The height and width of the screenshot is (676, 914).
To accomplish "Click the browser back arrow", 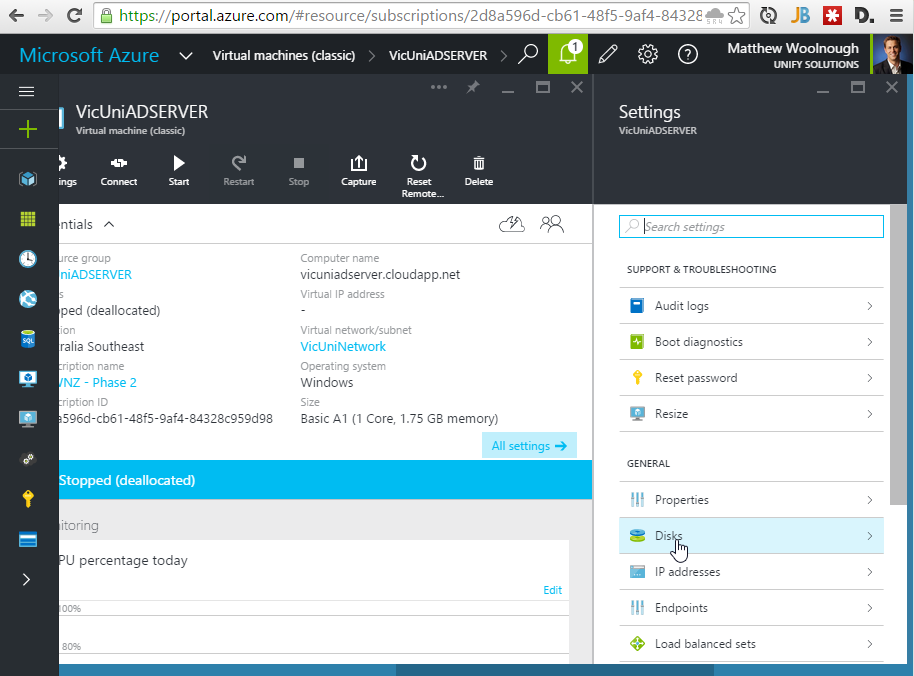I will pos(16,16).
